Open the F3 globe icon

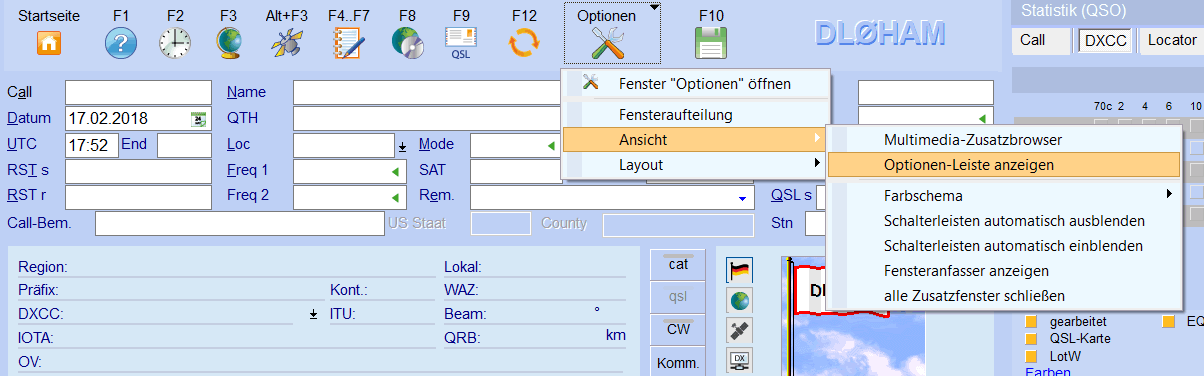pyautogui.click(x=229, y=43)
